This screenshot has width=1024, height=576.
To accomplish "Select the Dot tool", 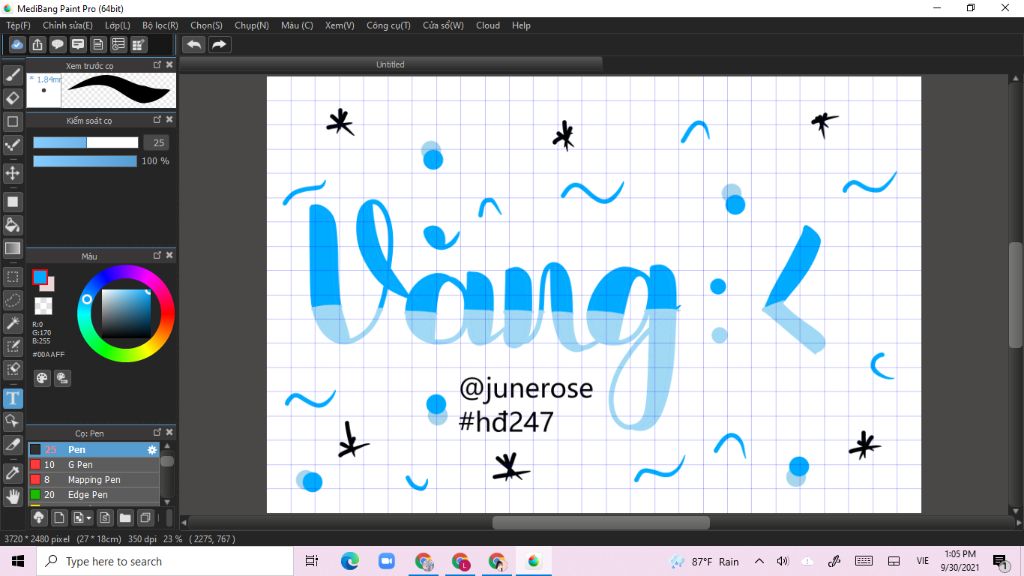I will [12, 145].
